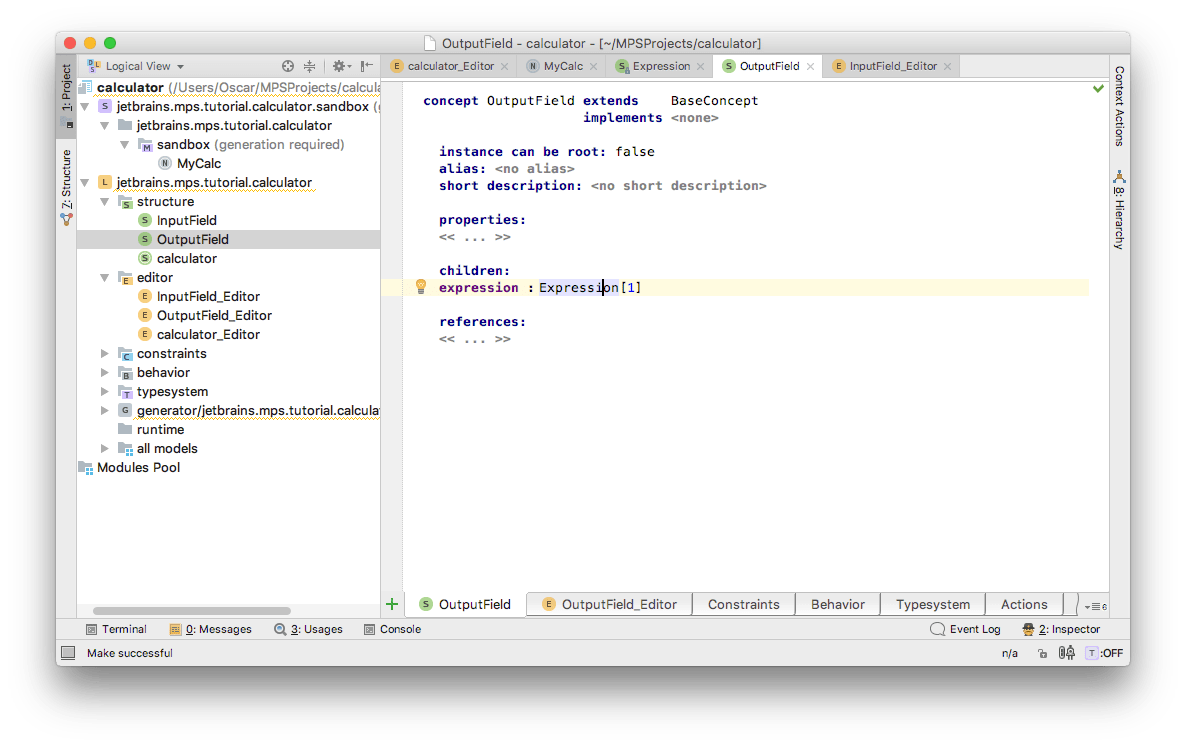Viewport: 1186px width, 746px height.
Task: Select InputField_Editor in the project tree
Action: [208, 296]
